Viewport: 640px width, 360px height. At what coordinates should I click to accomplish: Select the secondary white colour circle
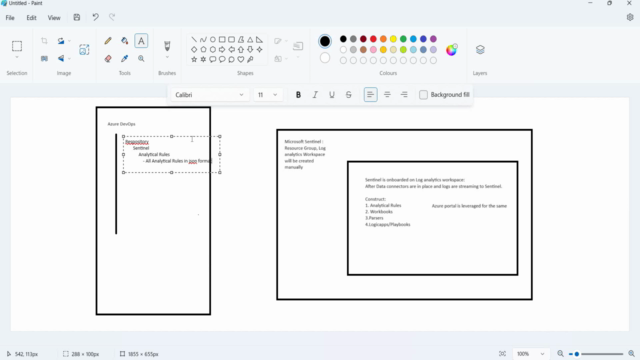325,58
